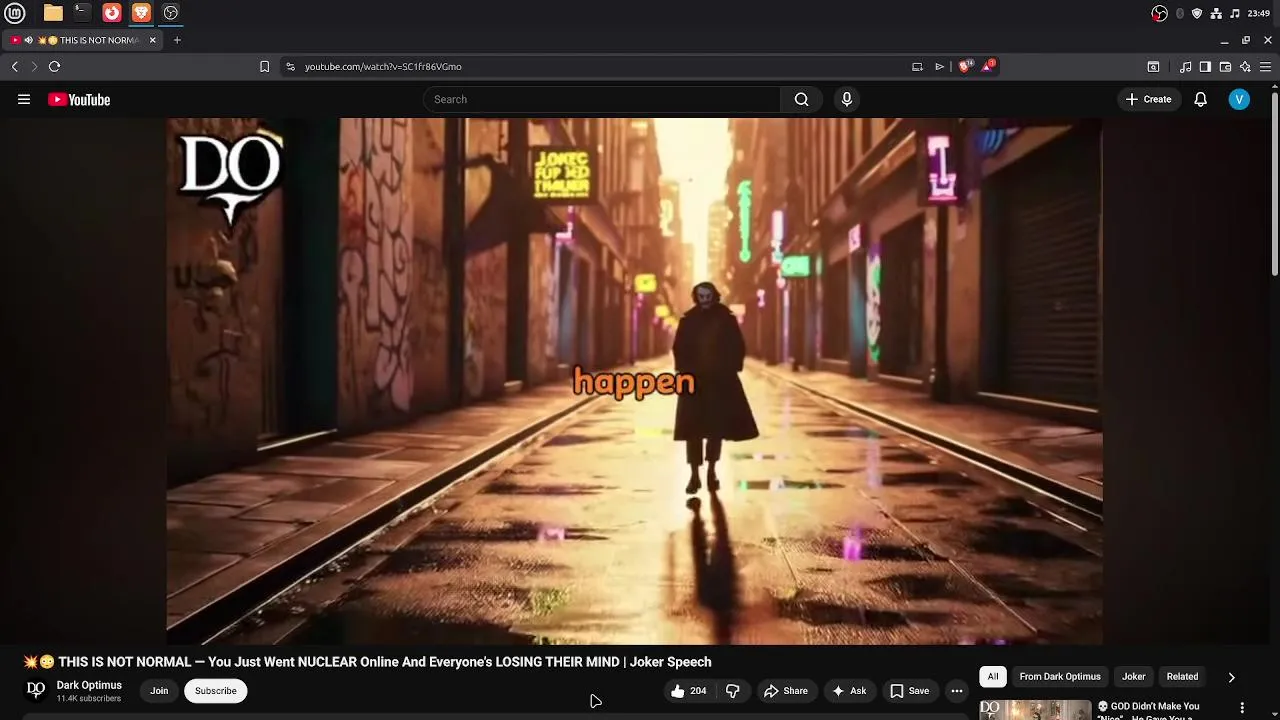
Task: Click the Share button
Action: click(786, 691)
